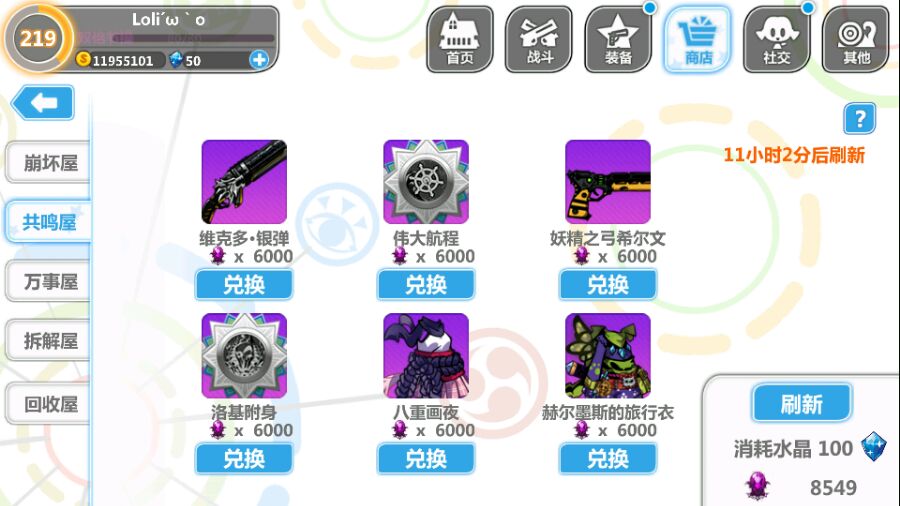Image resolution: width=900 pixels, height=506 pixels.
Task: Select the 赫尔墨斯的旅行衣 item thumbnail
Action: tap(608, 356)
